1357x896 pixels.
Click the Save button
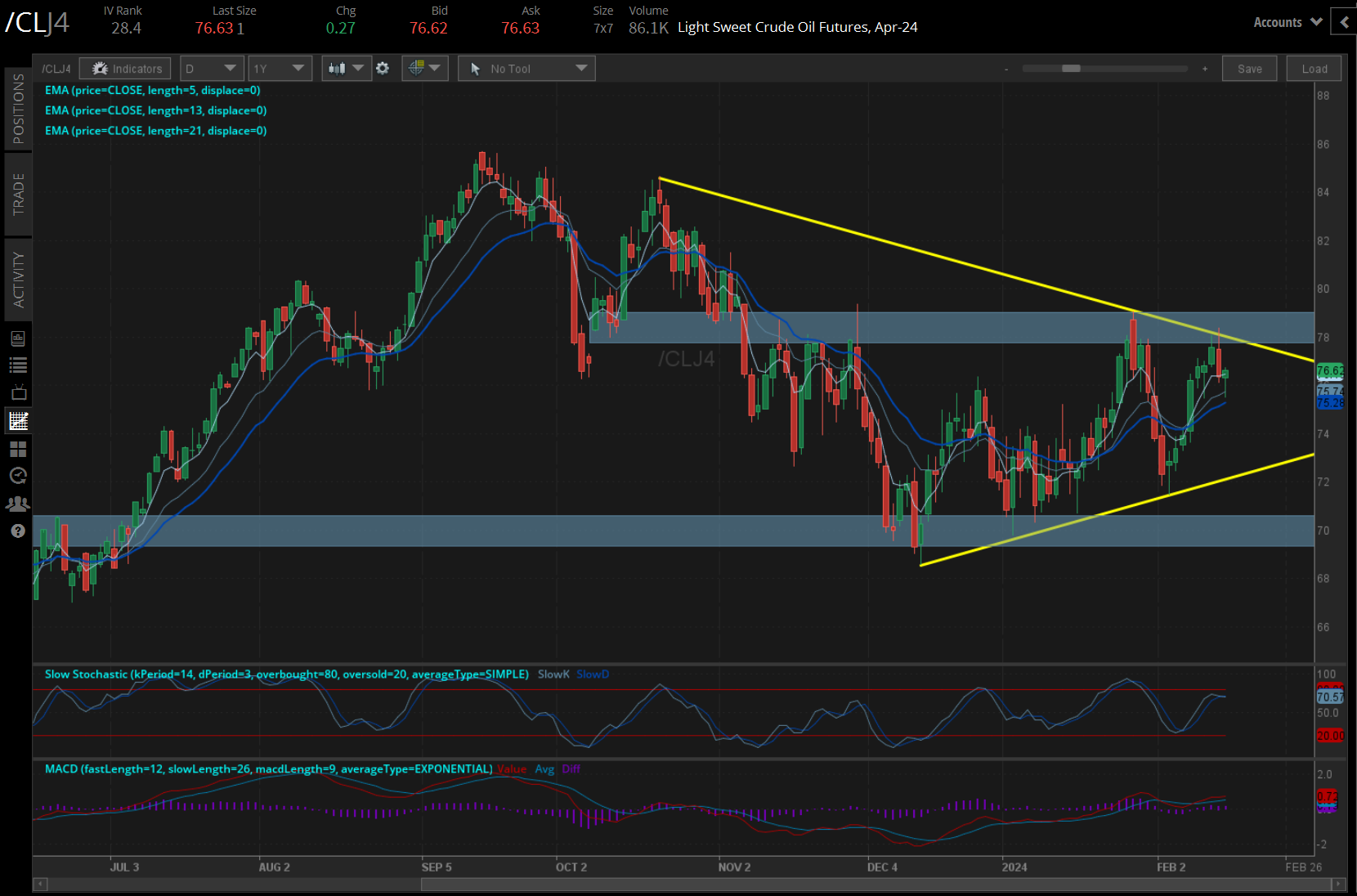[1249, 69]
